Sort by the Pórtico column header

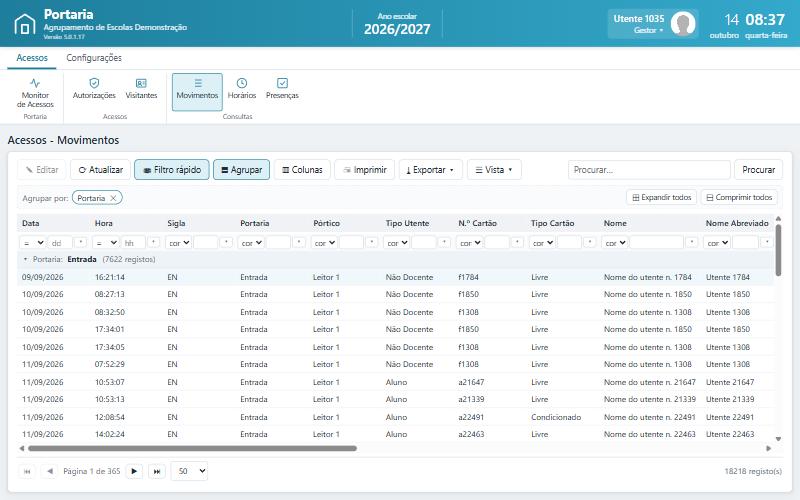[327, 223]
